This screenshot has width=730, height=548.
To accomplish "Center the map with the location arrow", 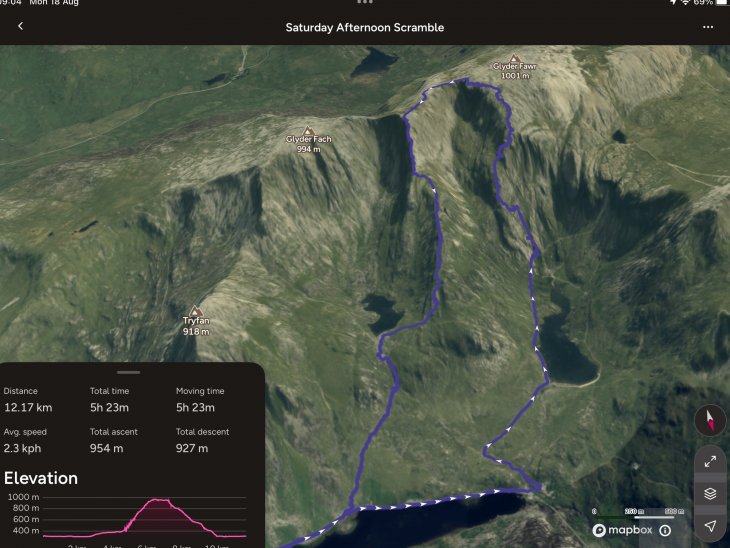I will point(710,526).
